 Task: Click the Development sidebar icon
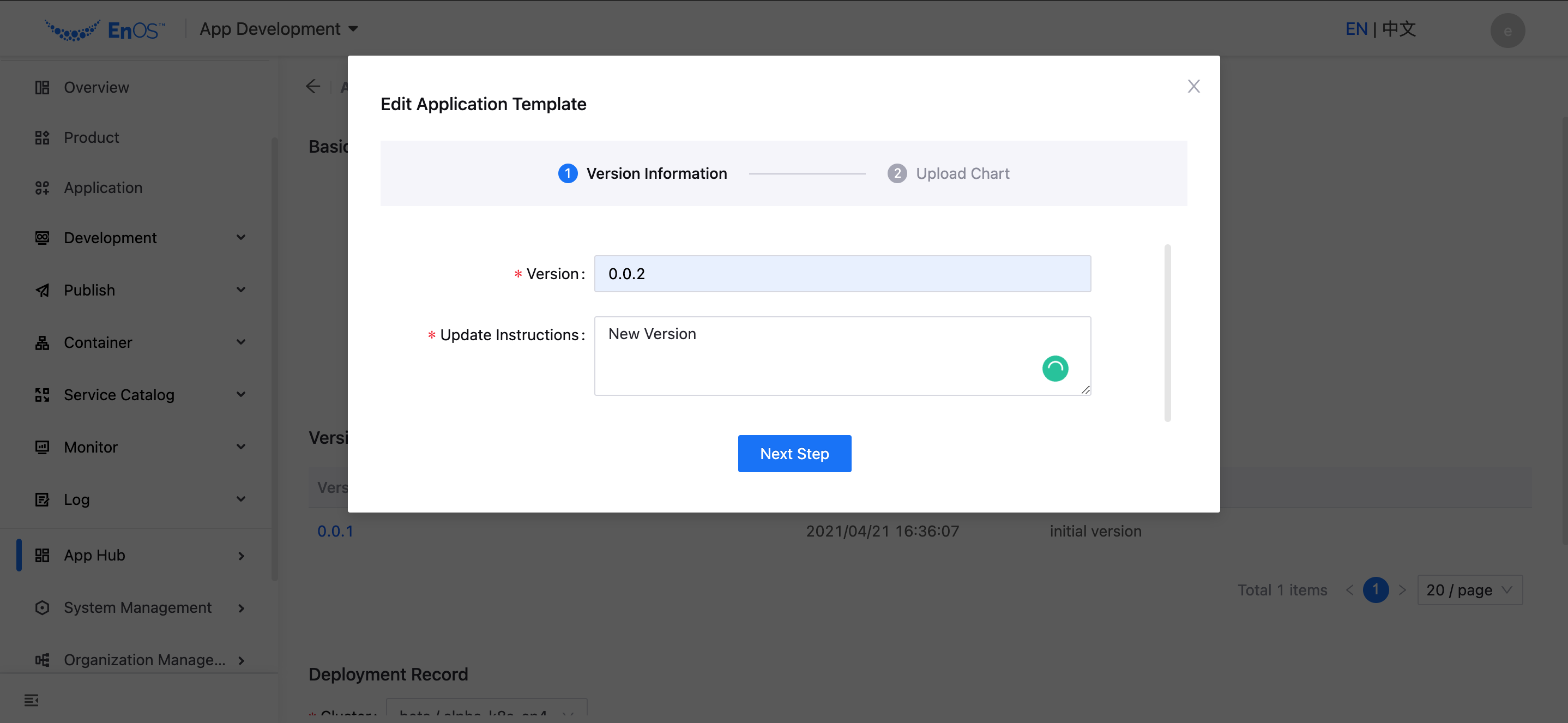[41, 237]
